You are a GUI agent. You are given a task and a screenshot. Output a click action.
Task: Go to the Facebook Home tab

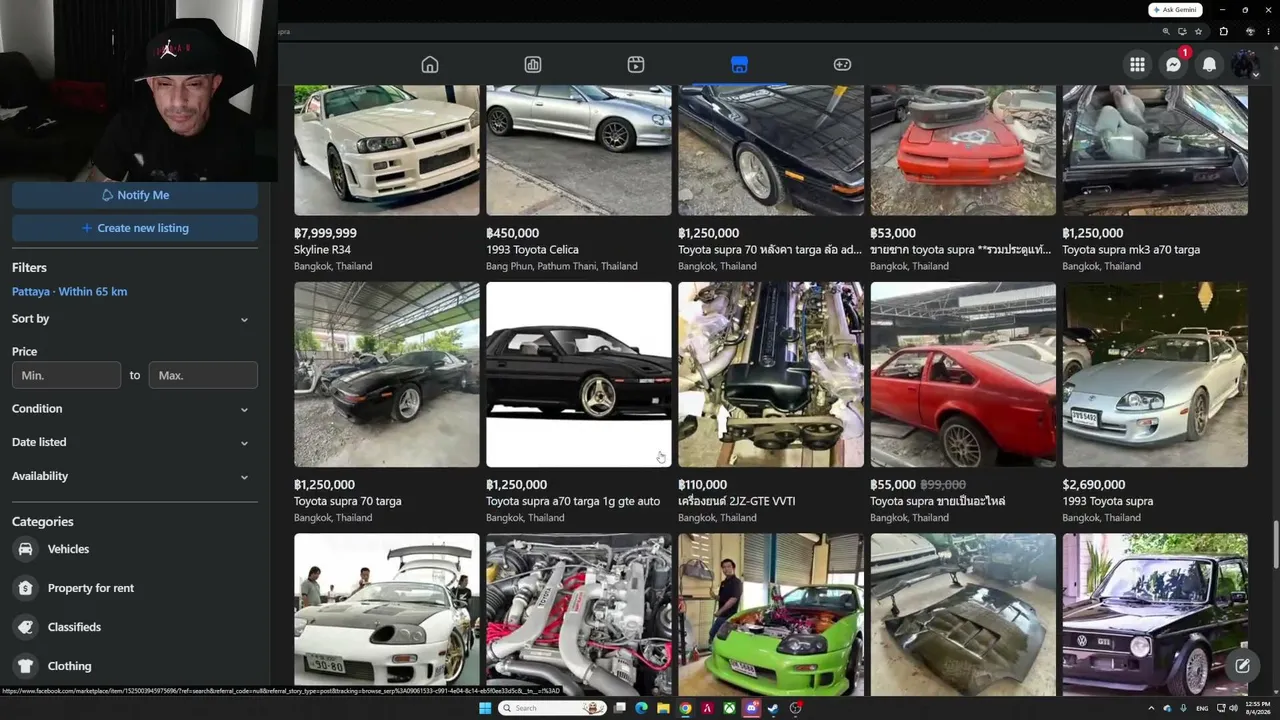pyautogui.click(x=430, y=65)
